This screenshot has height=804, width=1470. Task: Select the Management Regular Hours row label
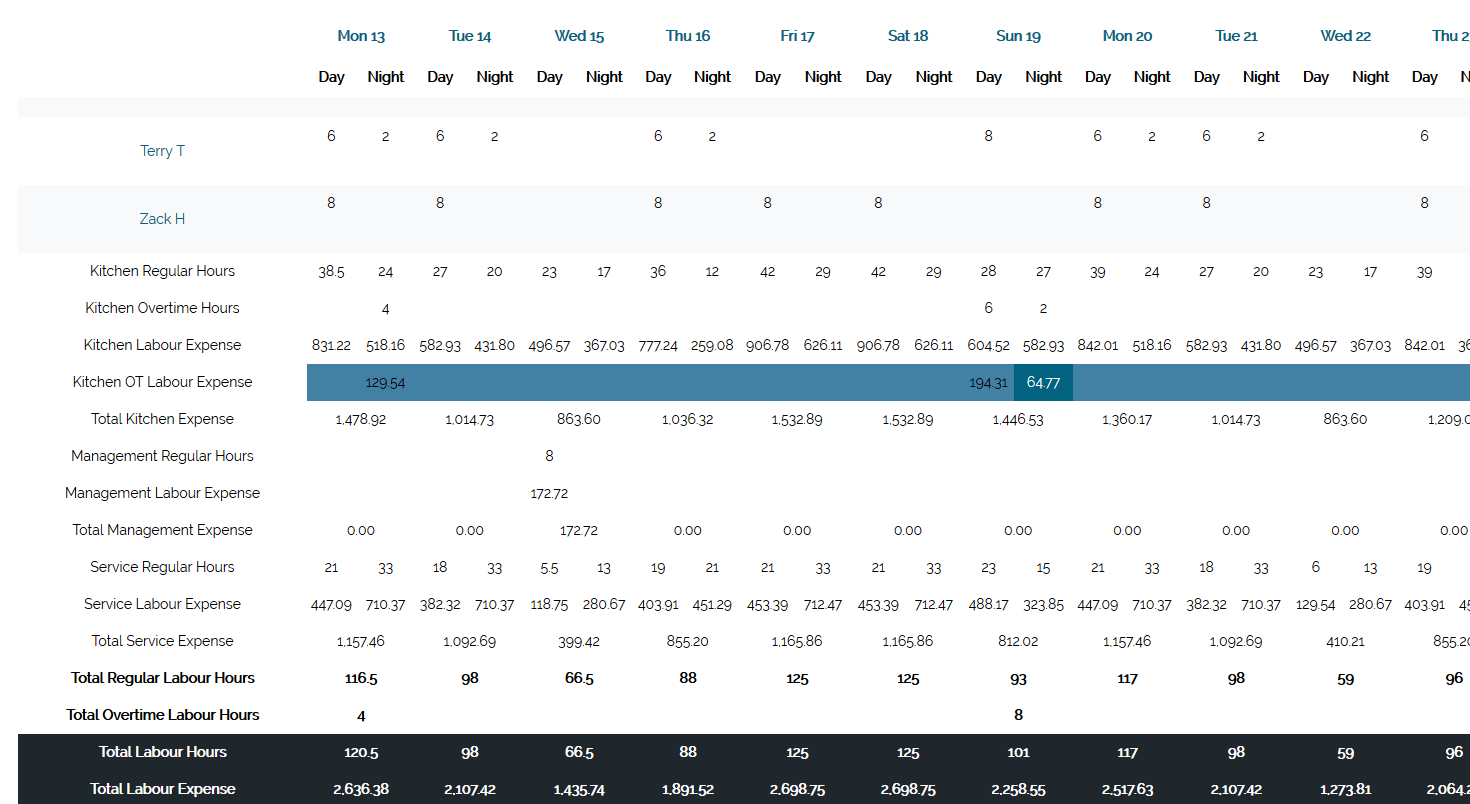point(162,456)
